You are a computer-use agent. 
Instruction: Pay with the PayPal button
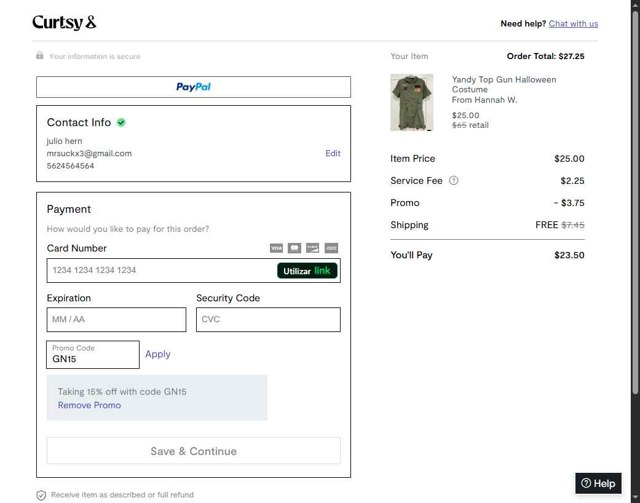[193, 87]
